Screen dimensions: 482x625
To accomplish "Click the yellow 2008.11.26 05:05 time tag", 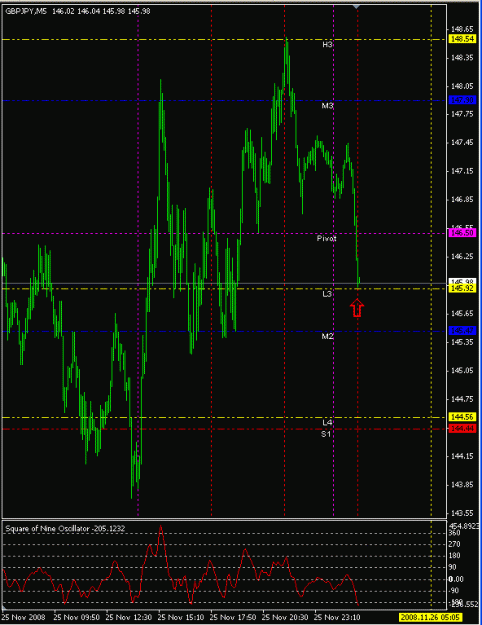I will [x=431, y=617].
